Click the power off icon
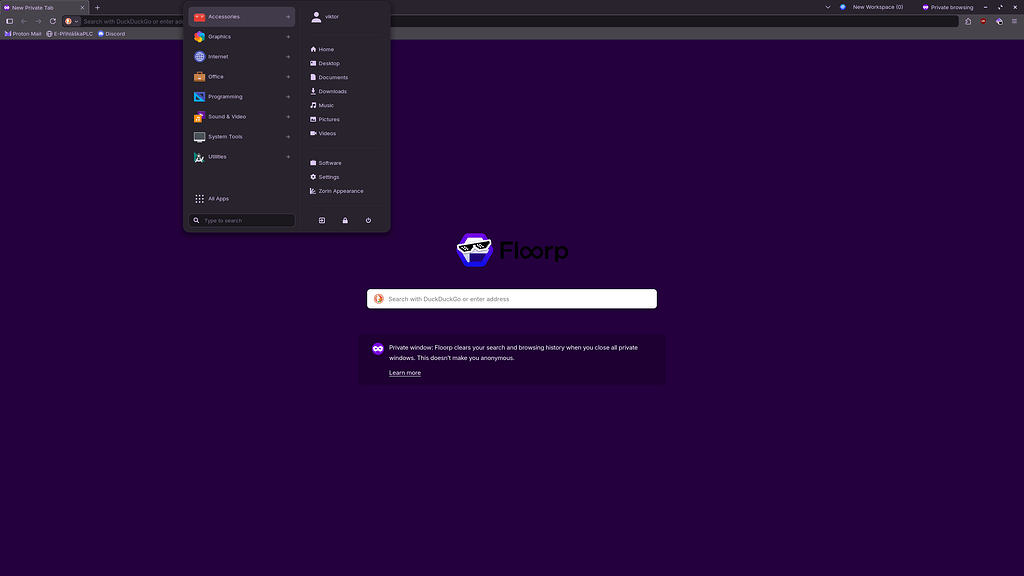The height and width of the screenshot is (576, 1024). (368, 221)
